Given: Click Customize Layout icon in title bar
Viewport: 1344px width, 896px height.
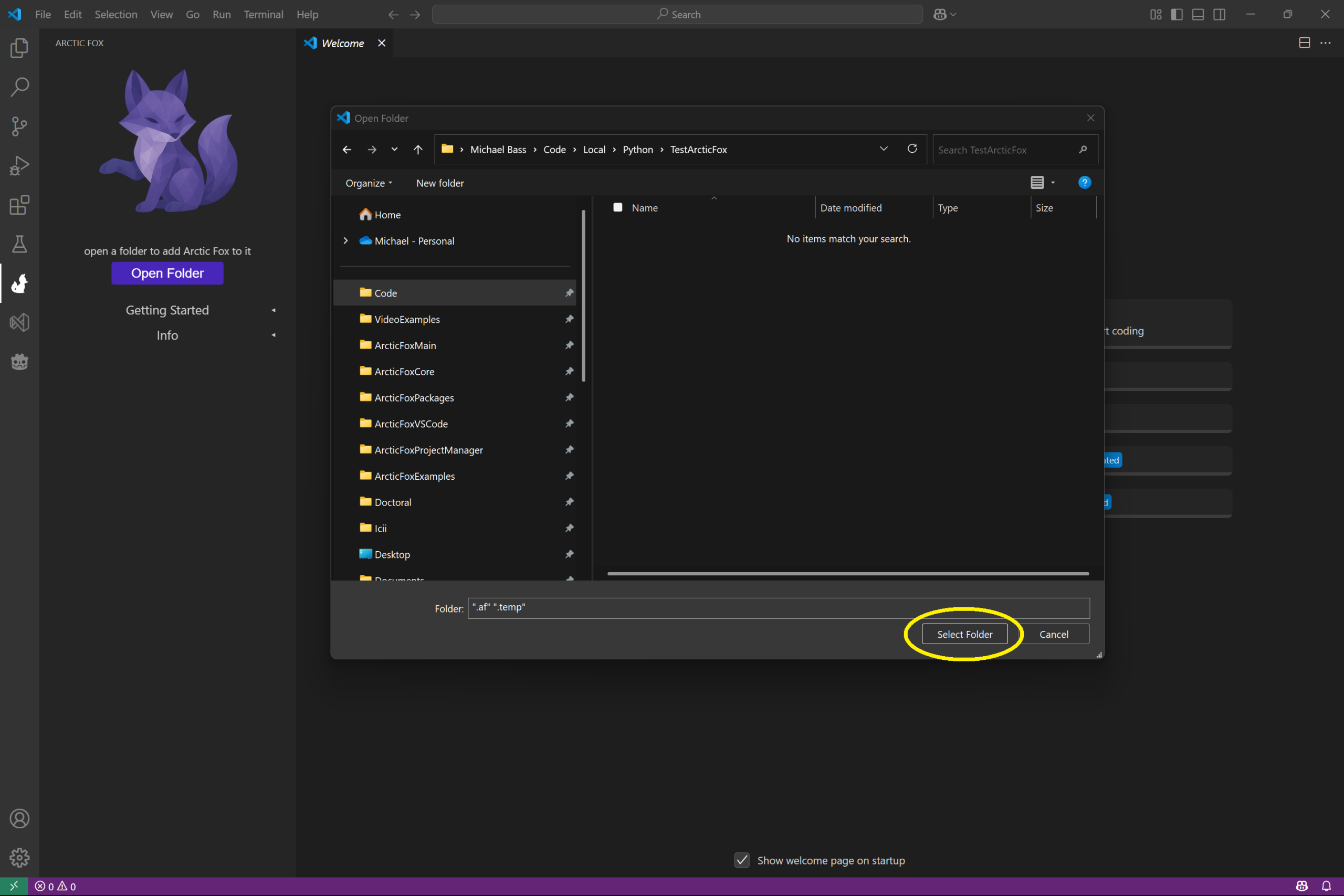Looking at the screenshot, I should [1156, 14].
